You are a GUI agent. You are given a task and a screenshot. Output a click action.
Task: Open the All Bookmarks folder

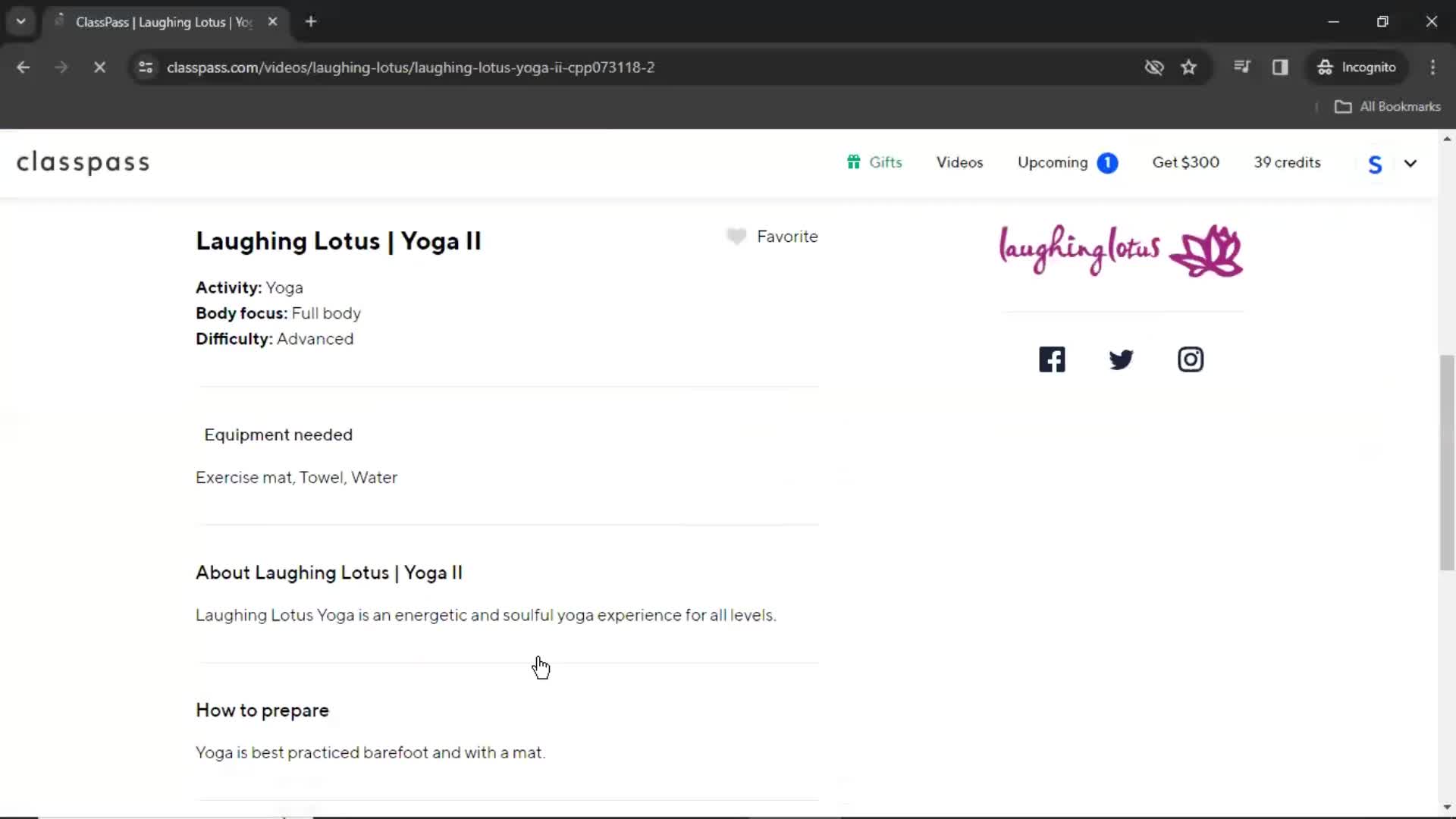[1388, 107]
